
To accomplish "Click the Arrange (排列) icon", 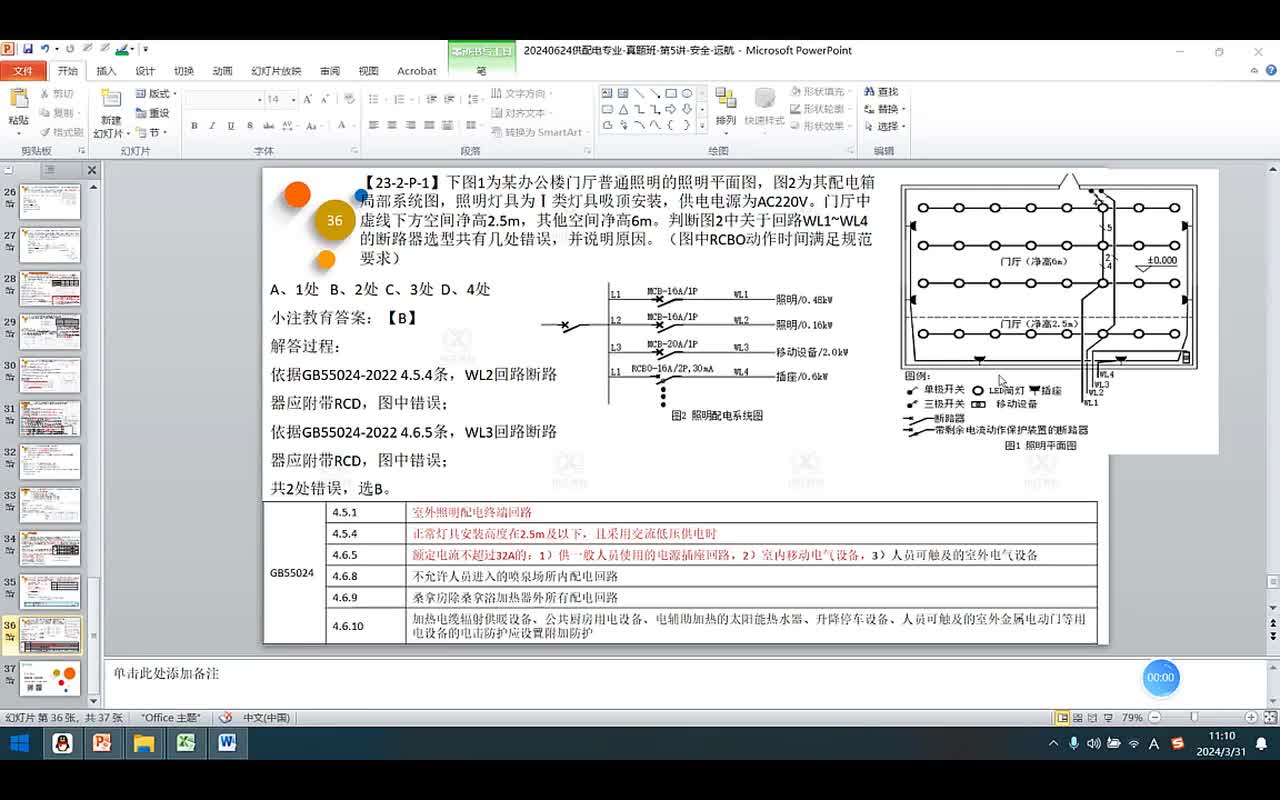I will pyautogui.click(x=725, y=105).
